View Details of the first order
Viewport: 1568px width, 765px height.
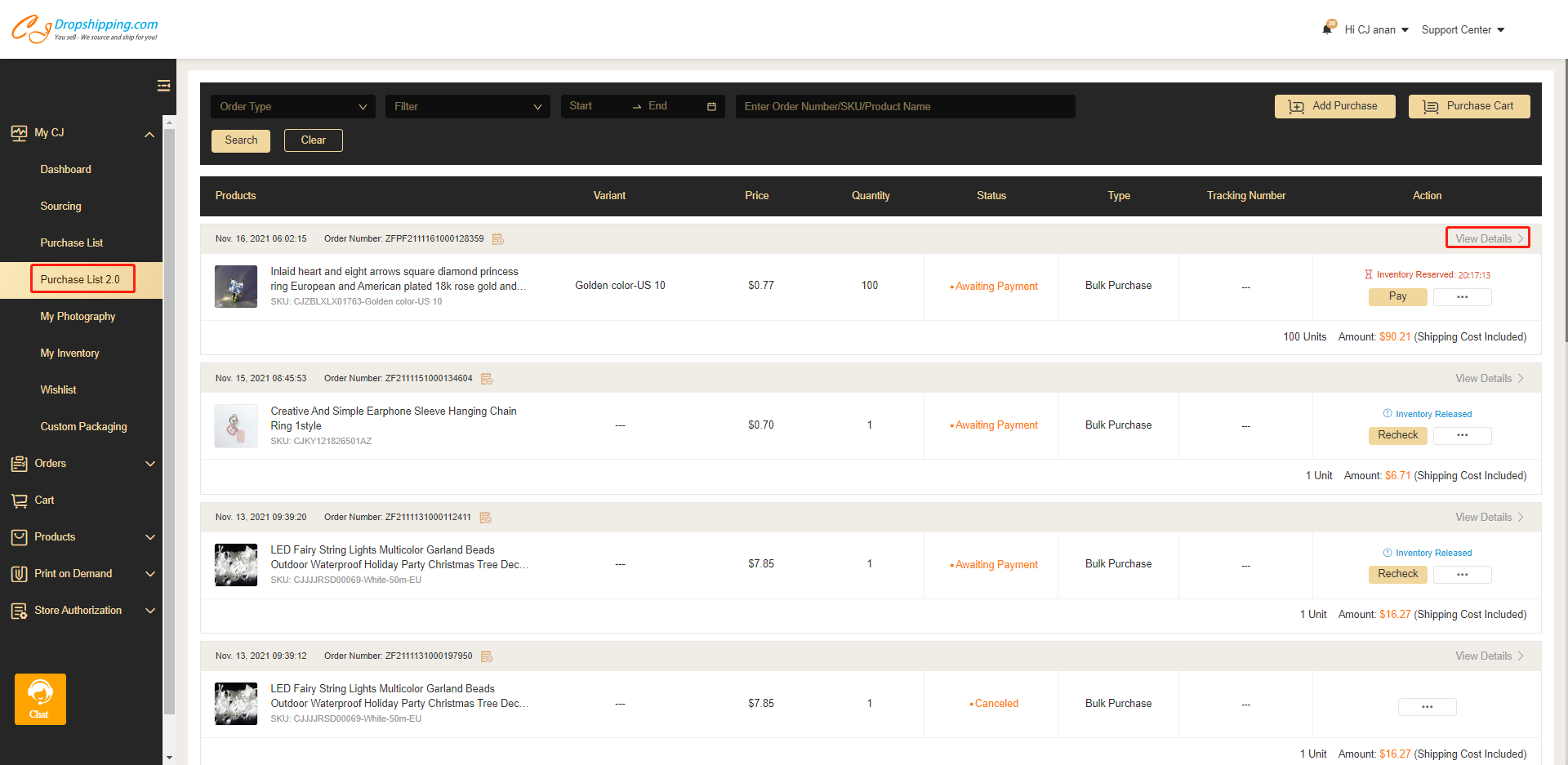pyautogui.click(x=1487, y=238)
